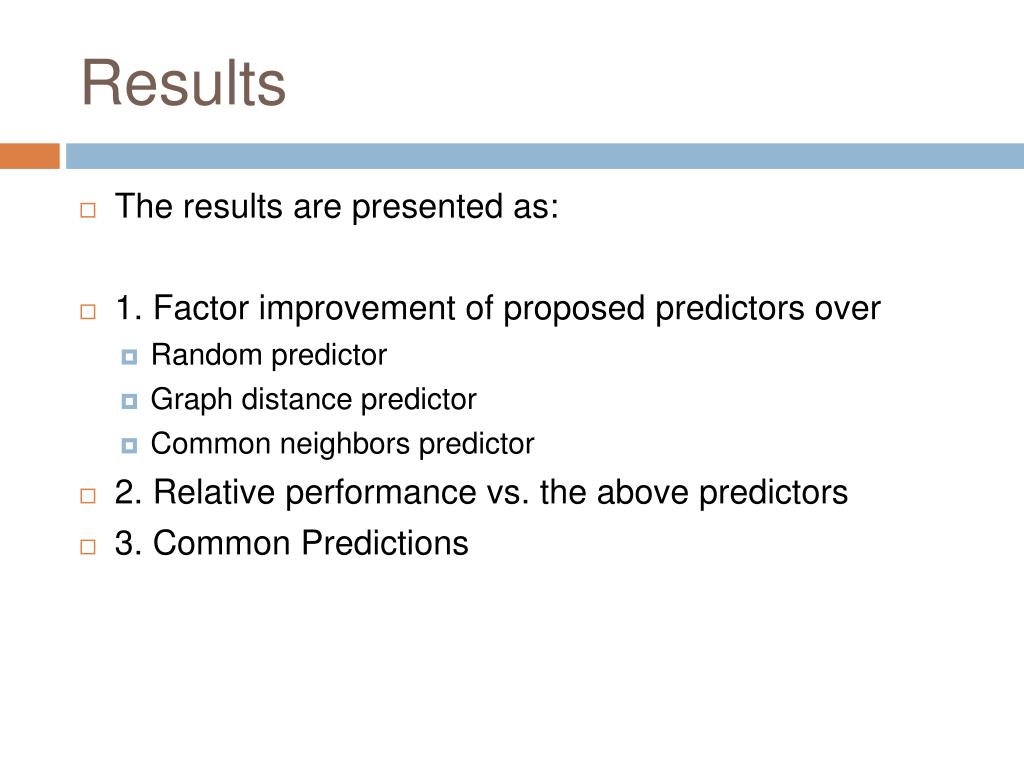Screen dimensions: 1024x768
Task: Click bullet square before '3. Common Predictions'
Action: coord(88,547)
